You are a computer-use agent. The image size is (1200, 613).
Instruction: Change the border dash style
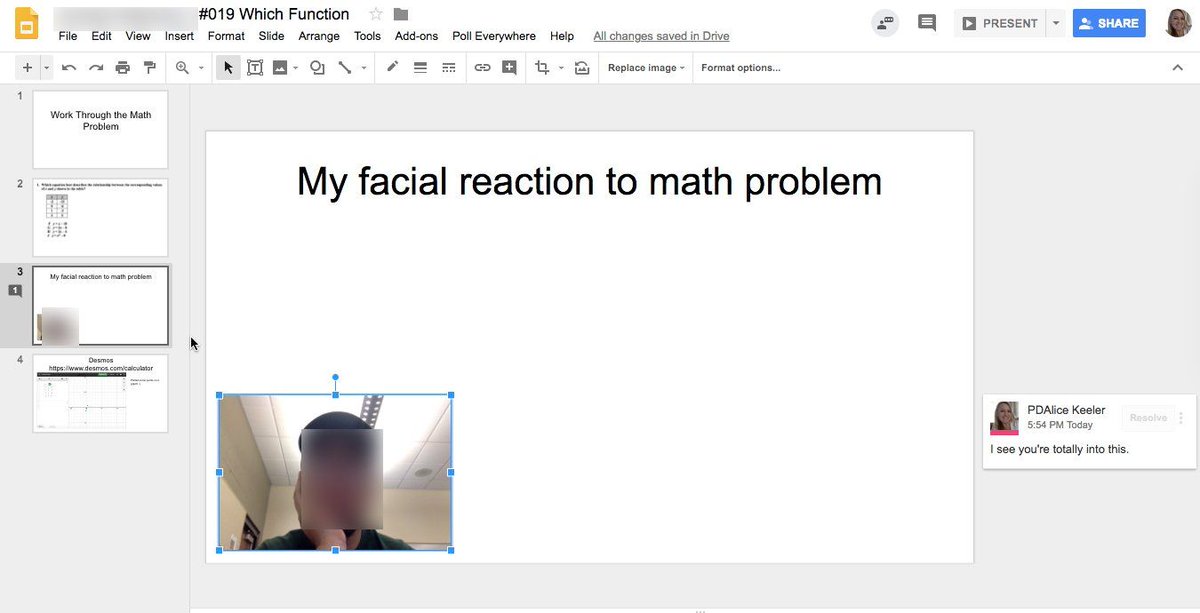(x=448, y=67)
